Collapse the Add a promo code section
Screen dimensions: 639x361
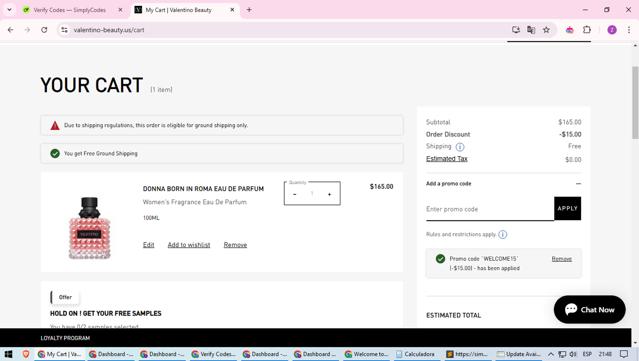(x=578, y=184)
